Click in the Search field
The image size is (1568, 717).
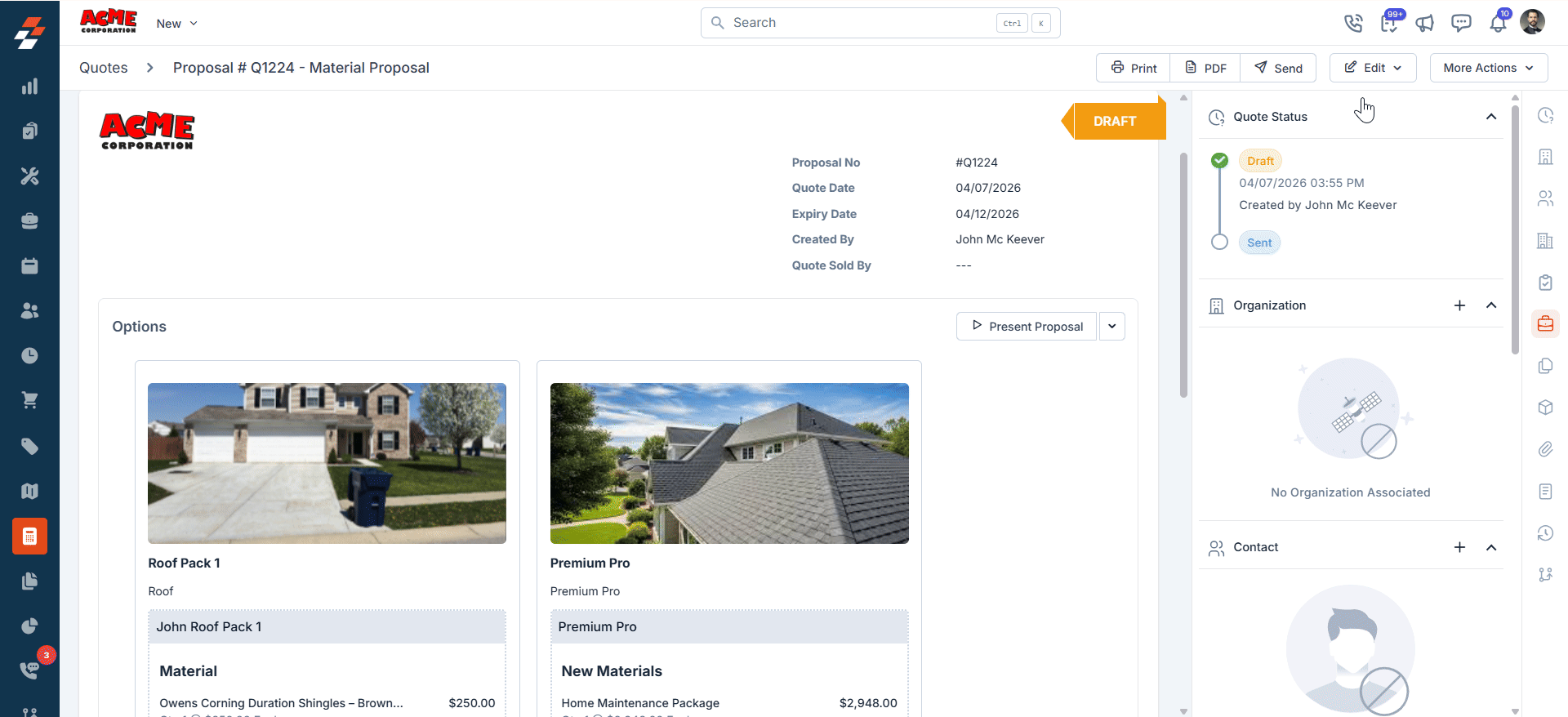pos(880,23)
